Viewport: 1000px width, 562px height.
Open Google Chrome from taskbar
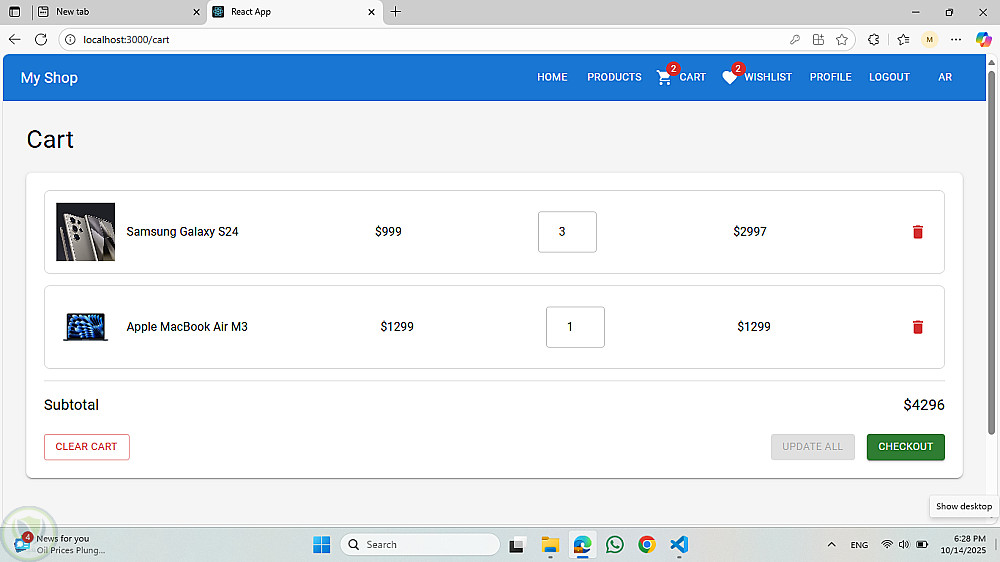point(647,545)
